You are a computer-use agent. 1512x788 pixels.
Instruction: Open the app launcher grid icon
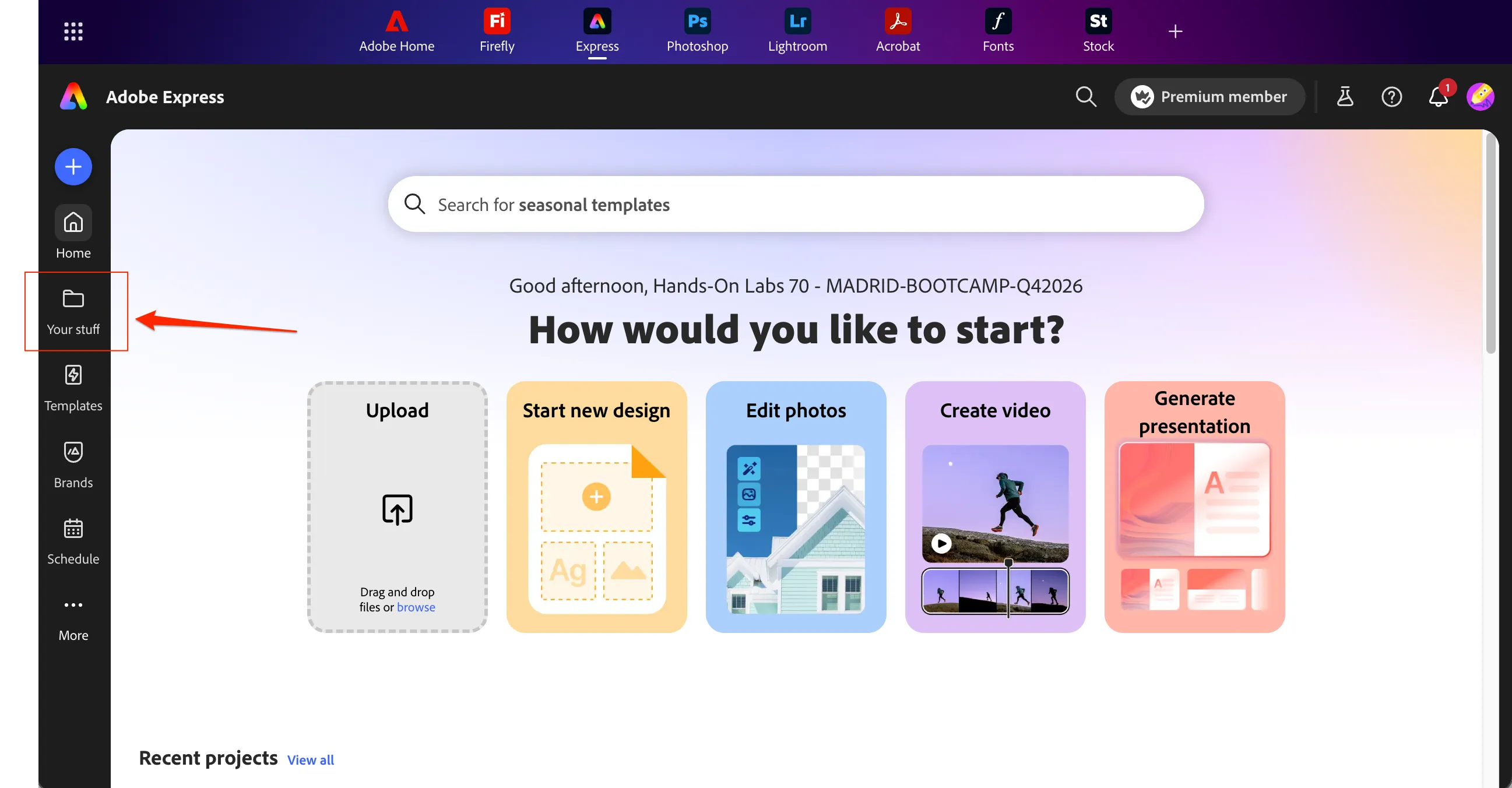[x=73, y=31]
